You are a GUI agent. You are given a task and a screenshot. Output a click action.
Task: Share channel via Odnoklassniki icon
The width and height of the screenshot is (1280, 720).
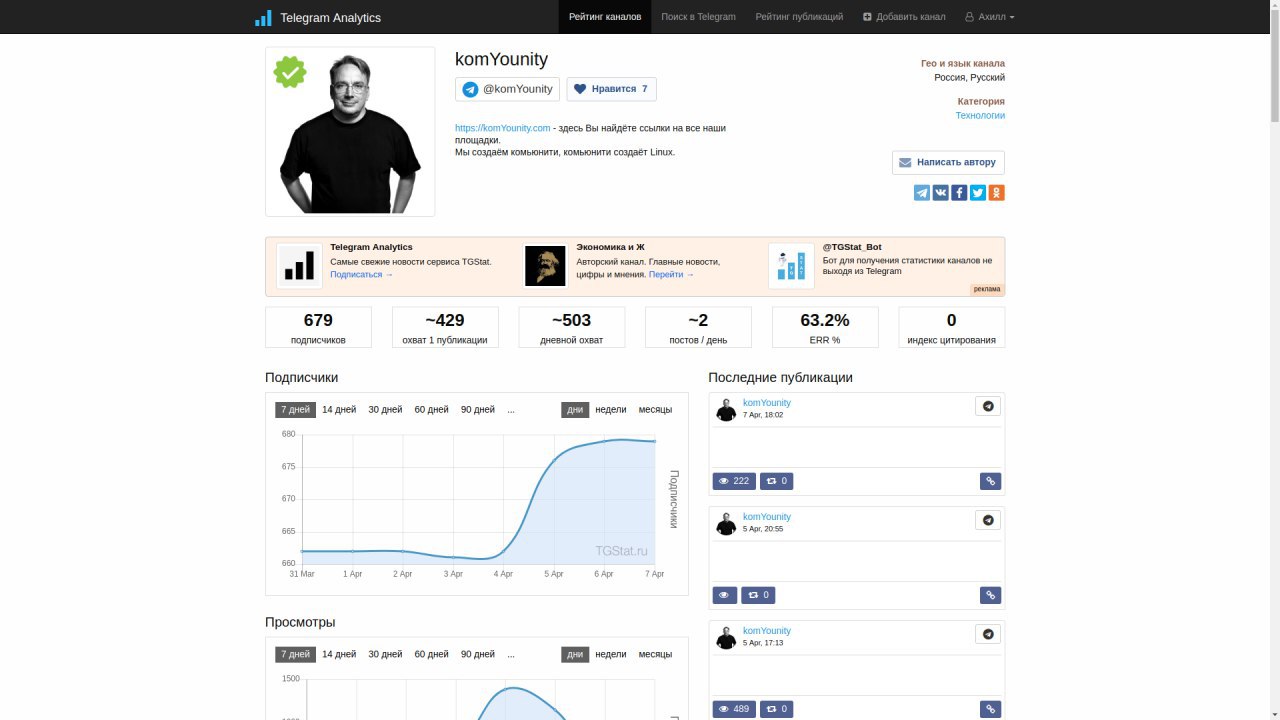click(x=996, y=193)
